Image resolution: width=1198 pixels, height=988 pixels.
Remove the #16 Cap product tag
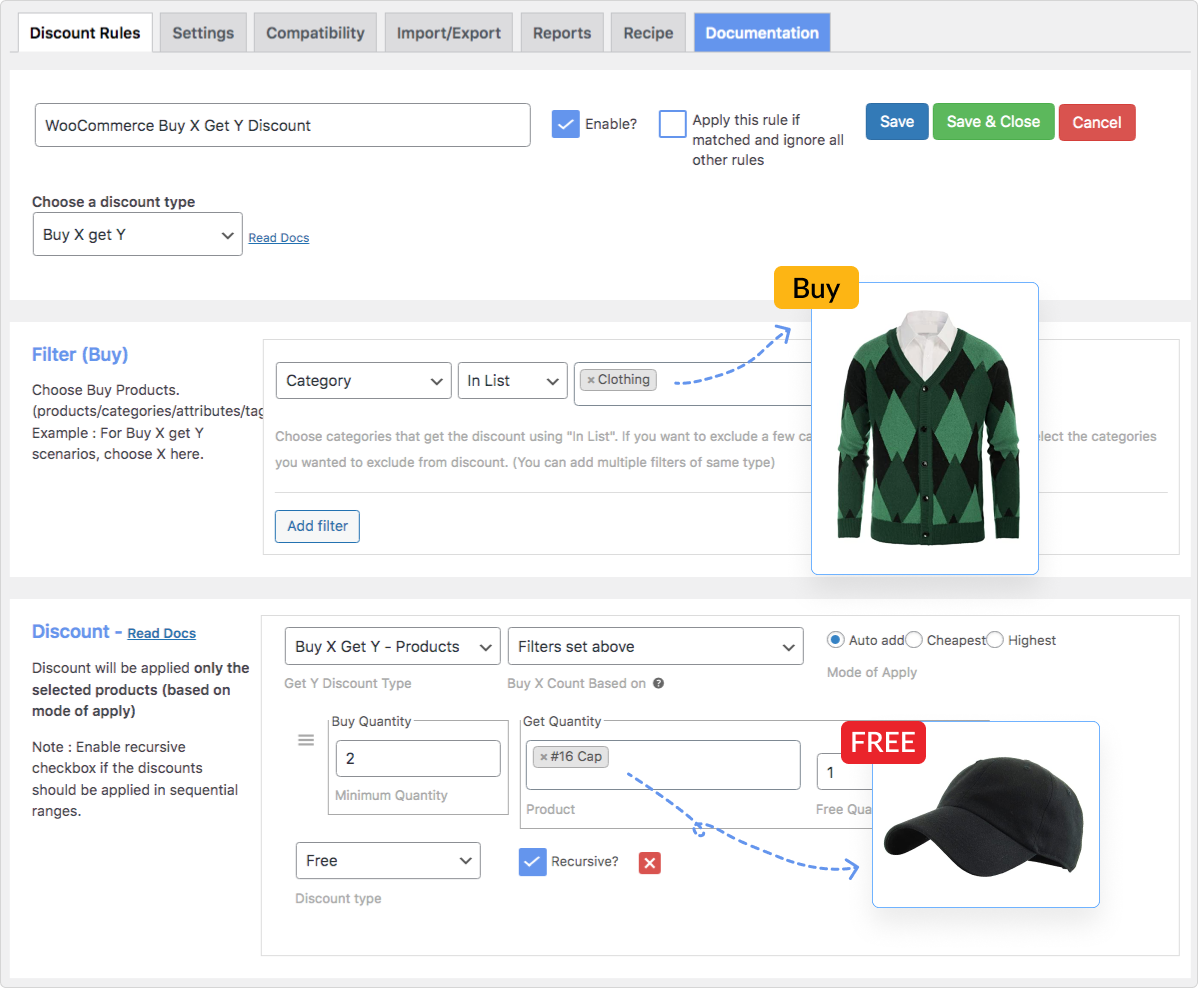pyautogui.click(x=543, y=756)
